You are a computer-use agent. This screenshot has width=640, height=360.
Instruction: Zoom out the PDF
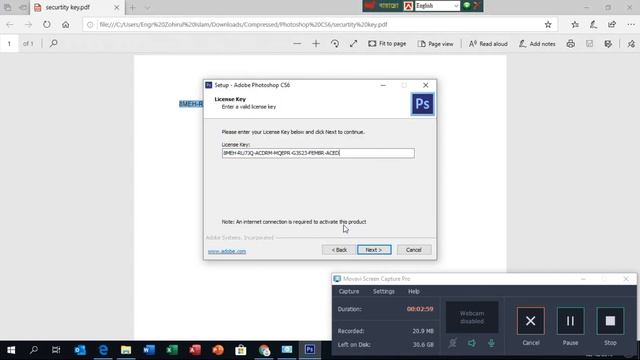tap(297, 43)
